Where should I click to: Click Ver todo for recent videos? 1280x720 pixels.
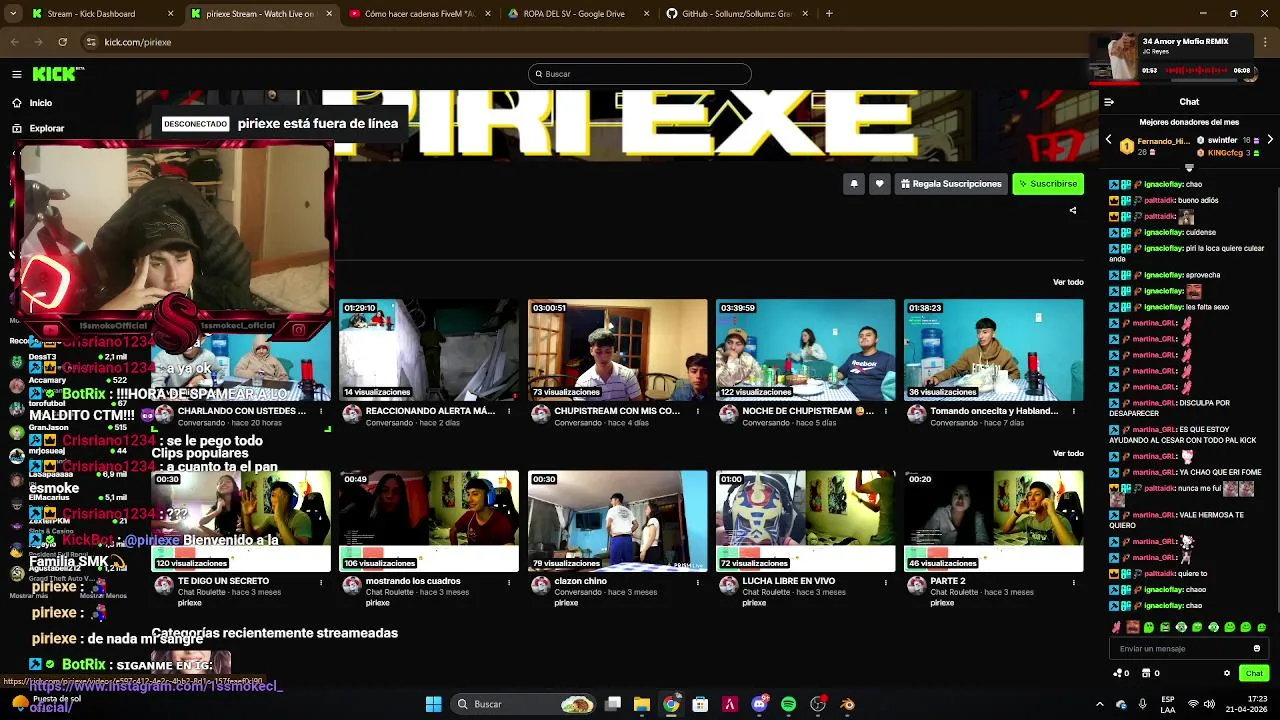pyautogui.click(x=1068, y=282)
